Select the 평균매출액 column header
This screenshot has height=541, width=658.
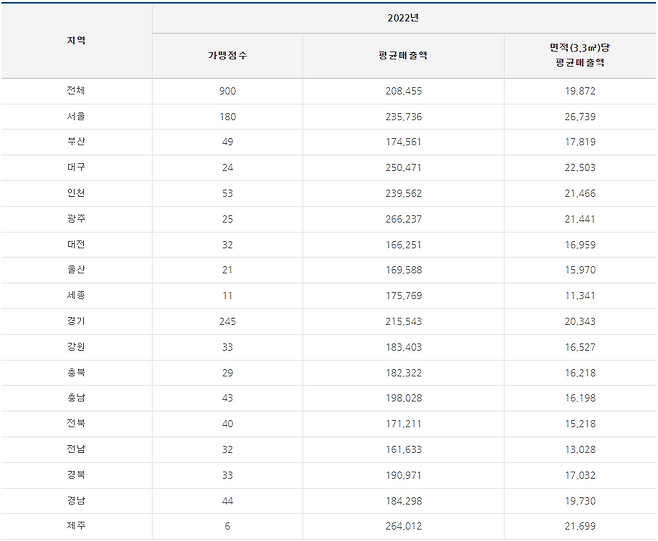pyautogui.click(x=403, y=55)
